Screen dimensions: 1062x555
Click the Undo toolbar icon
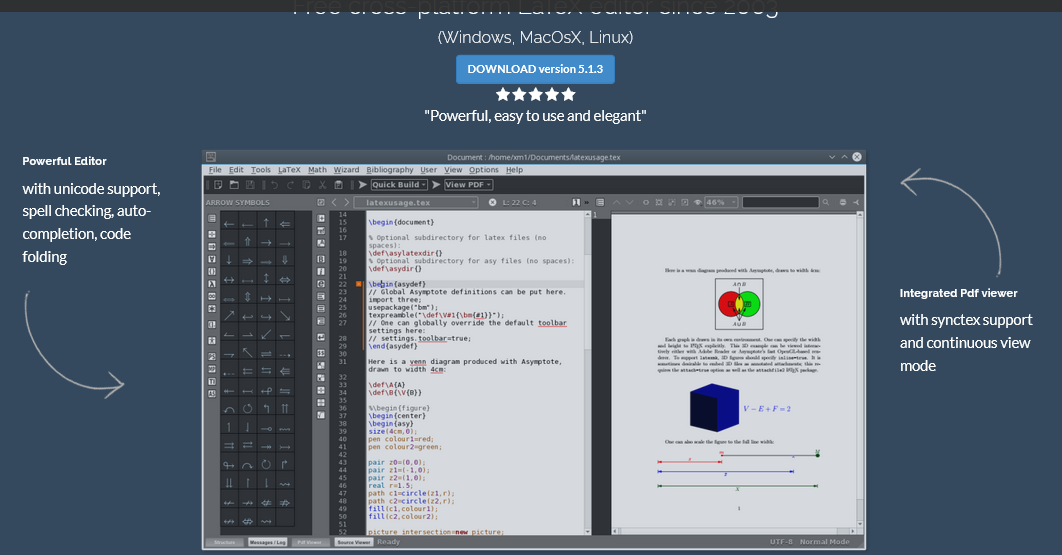(274, 184)
